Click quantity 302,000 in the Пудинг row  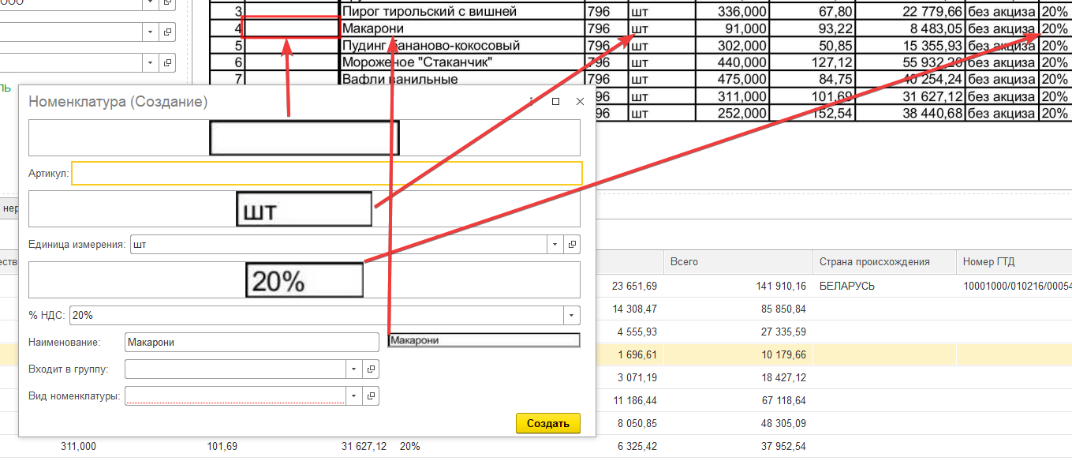pyautogui.click(x=742, y=46)
